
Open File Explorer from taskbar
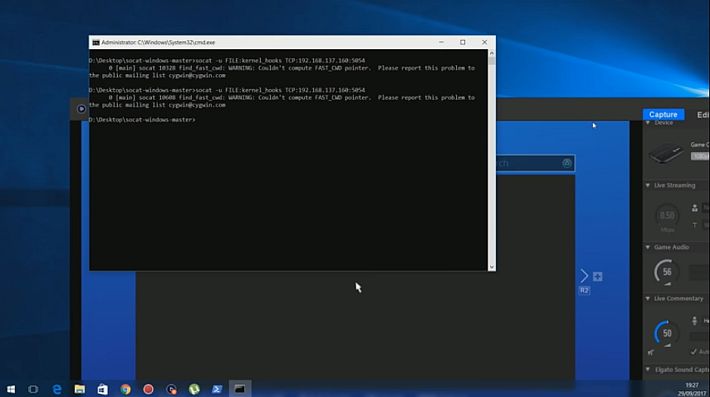click(80, 389)
